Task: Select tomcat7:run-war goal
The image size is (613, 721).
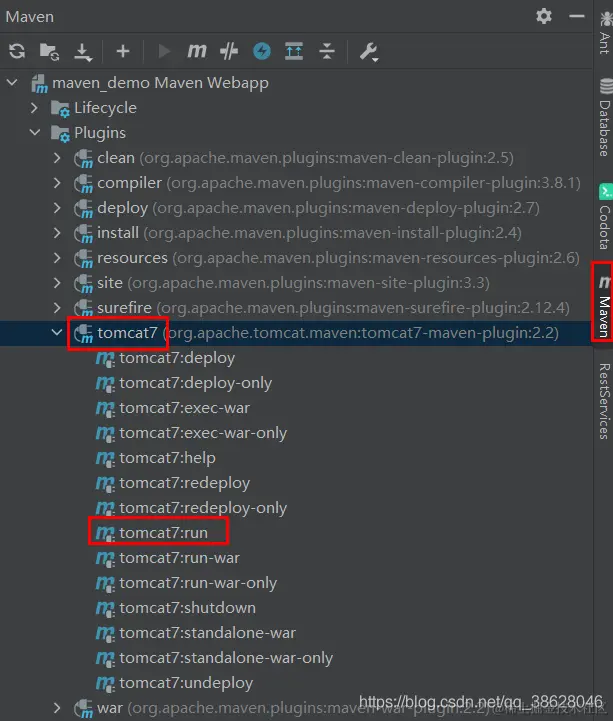Action: (x=179, y=558)
